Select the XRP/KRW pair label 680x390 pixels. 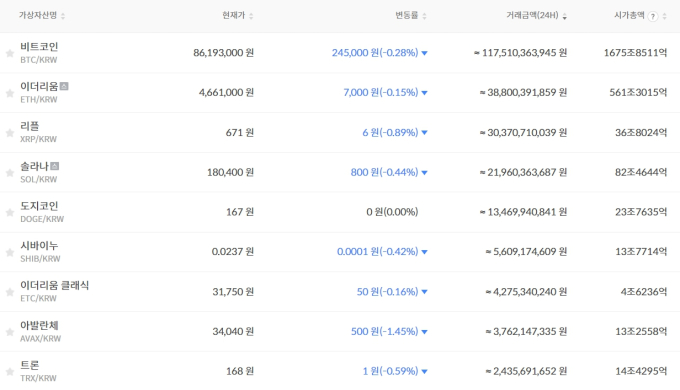click(39, 139)
